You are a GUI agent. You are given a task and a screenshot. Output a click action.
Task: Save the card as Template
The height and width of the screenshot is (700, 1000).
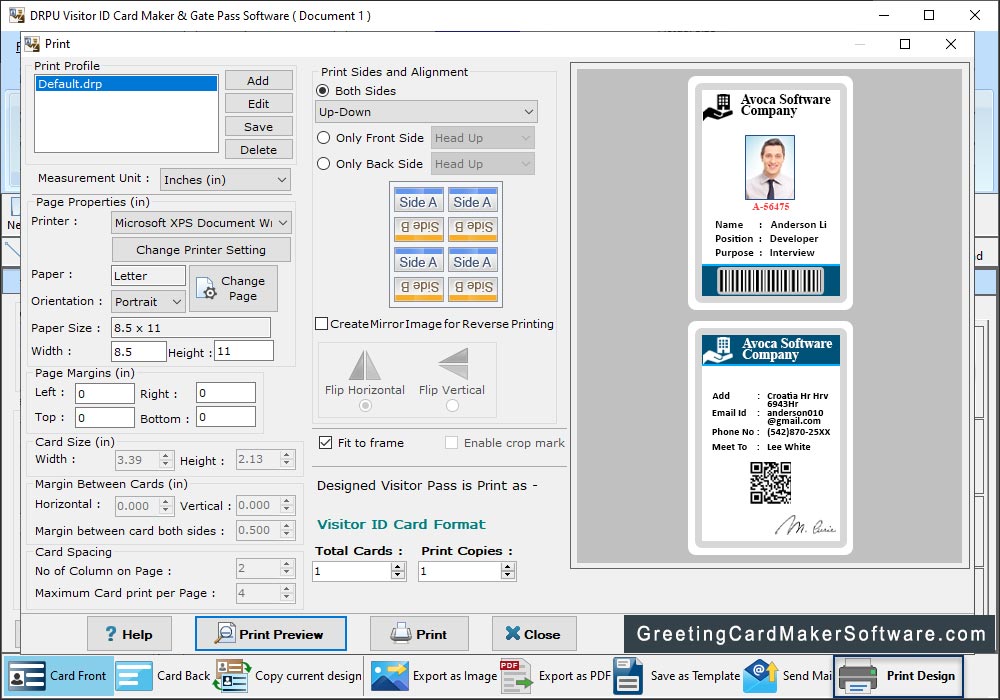pyautogui.click(x=677, y=676)
